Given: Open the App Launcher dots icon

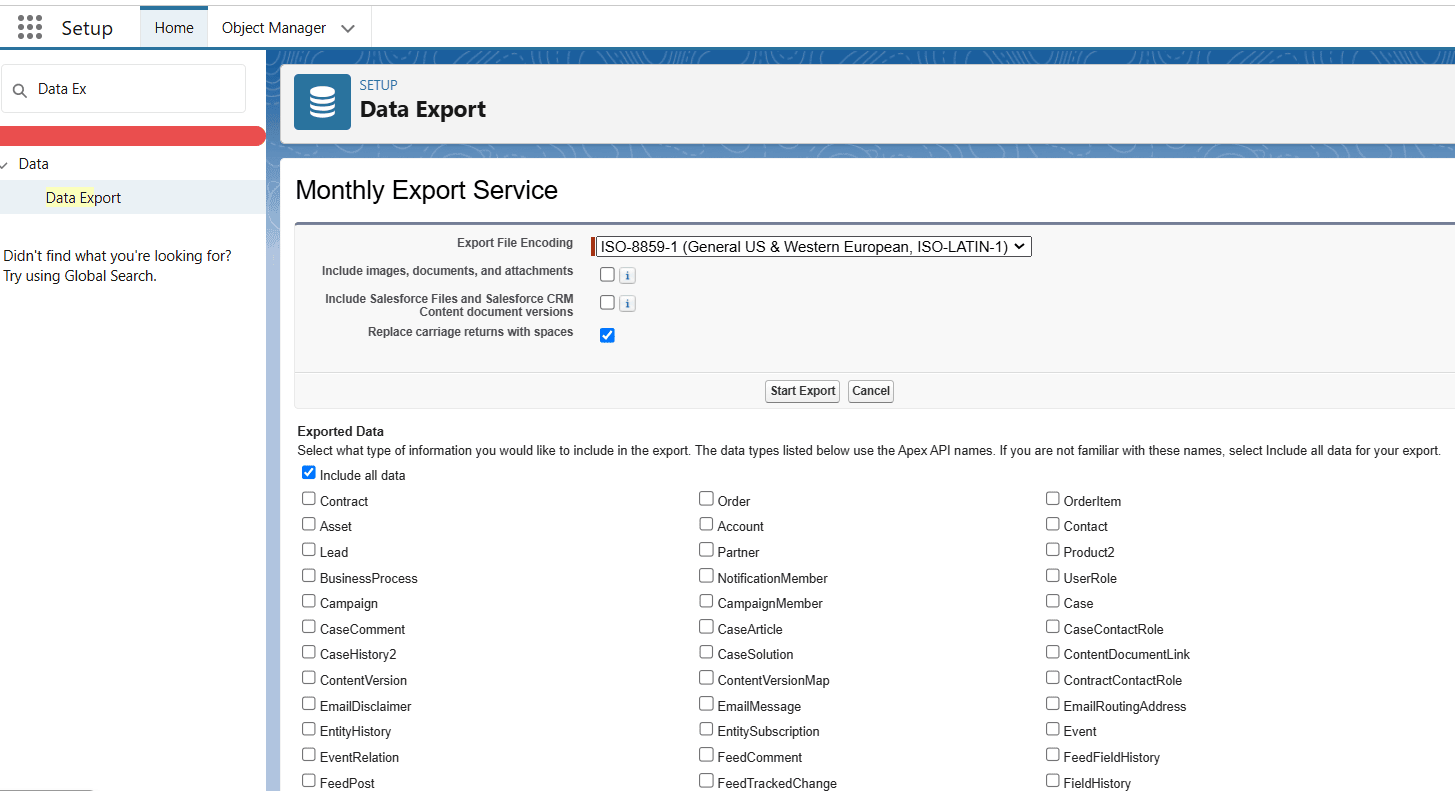Looking at the screenshot, I should 30,27.
